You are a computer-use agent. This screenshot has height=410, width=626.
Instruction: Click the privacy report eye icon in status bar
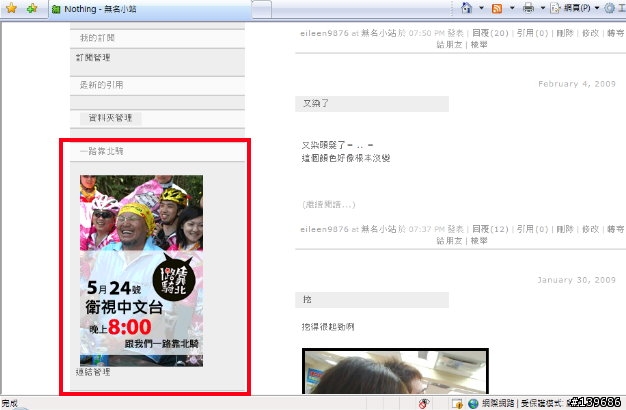(x=424, y=403)
